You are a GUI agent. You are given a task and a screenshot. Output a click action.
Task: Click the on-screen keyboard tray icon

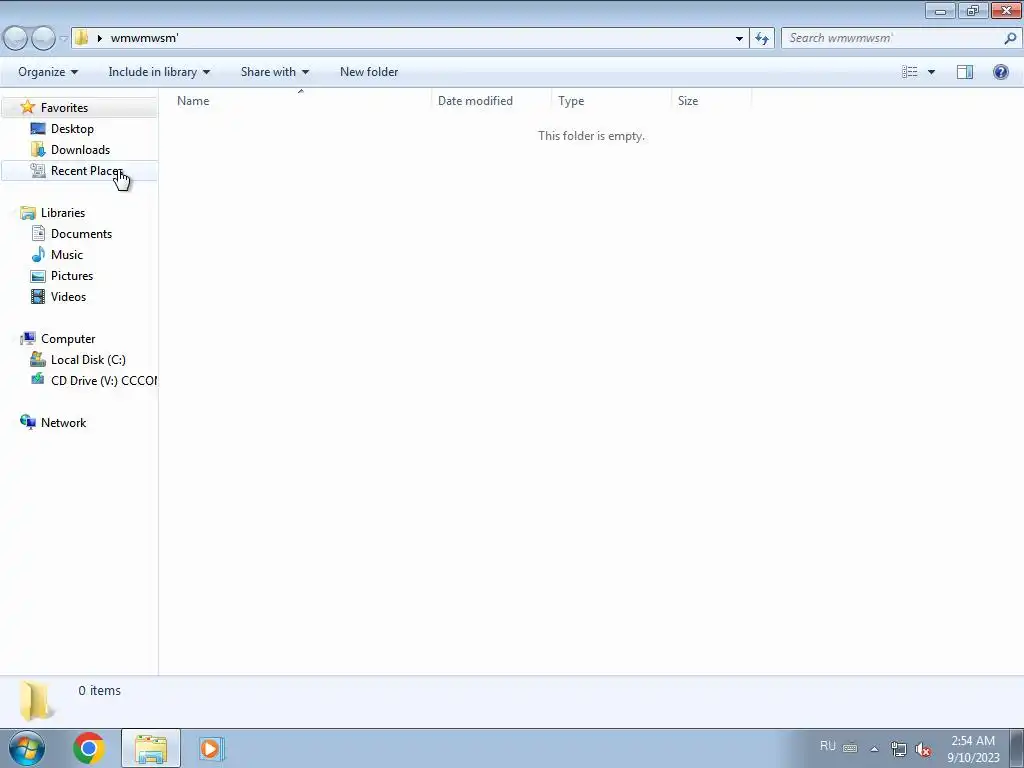[x=850, y=748]
